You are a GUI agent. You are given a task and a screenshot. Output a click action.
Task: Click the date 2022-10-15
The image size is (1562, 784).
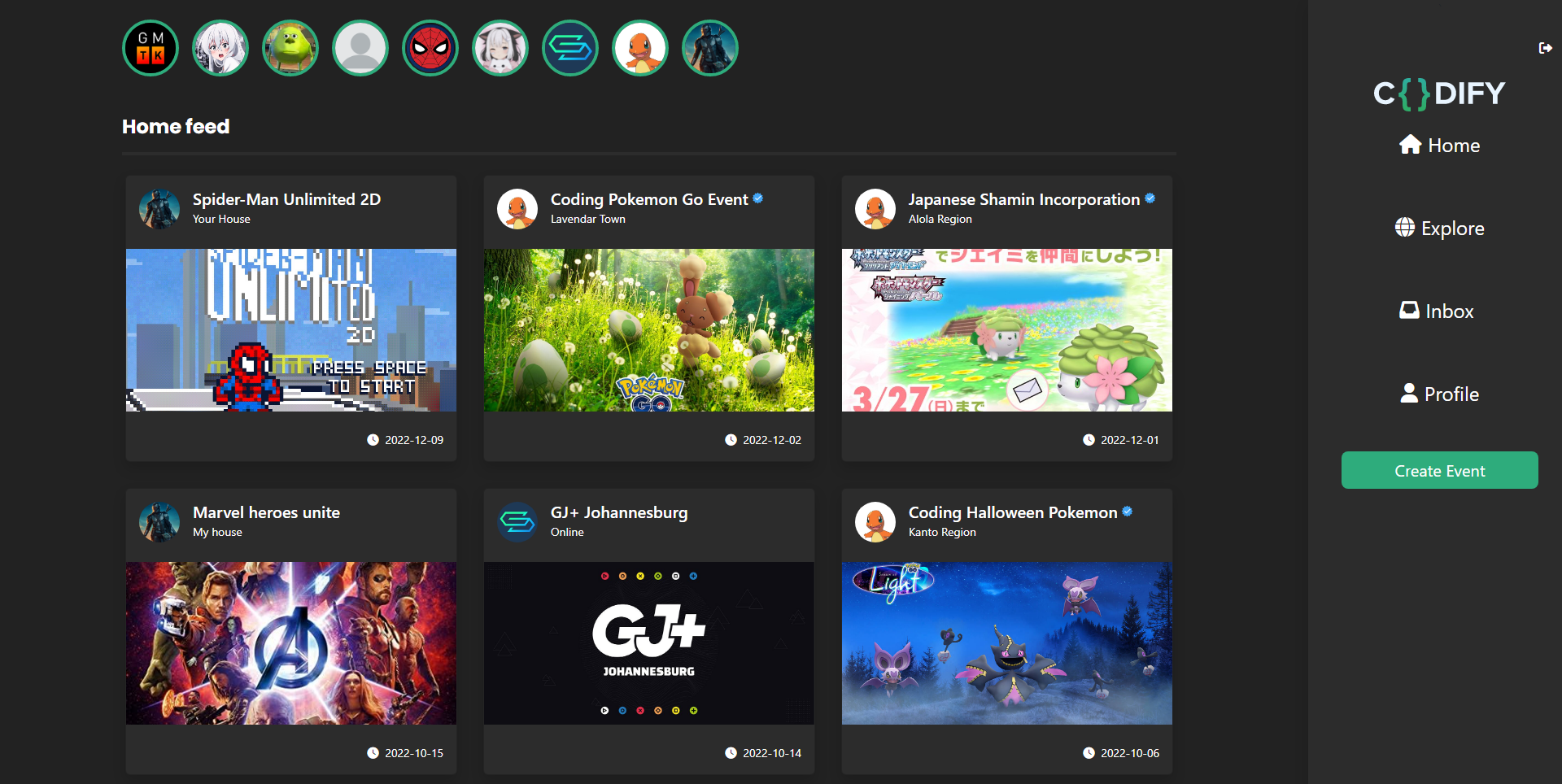(414, 753)
